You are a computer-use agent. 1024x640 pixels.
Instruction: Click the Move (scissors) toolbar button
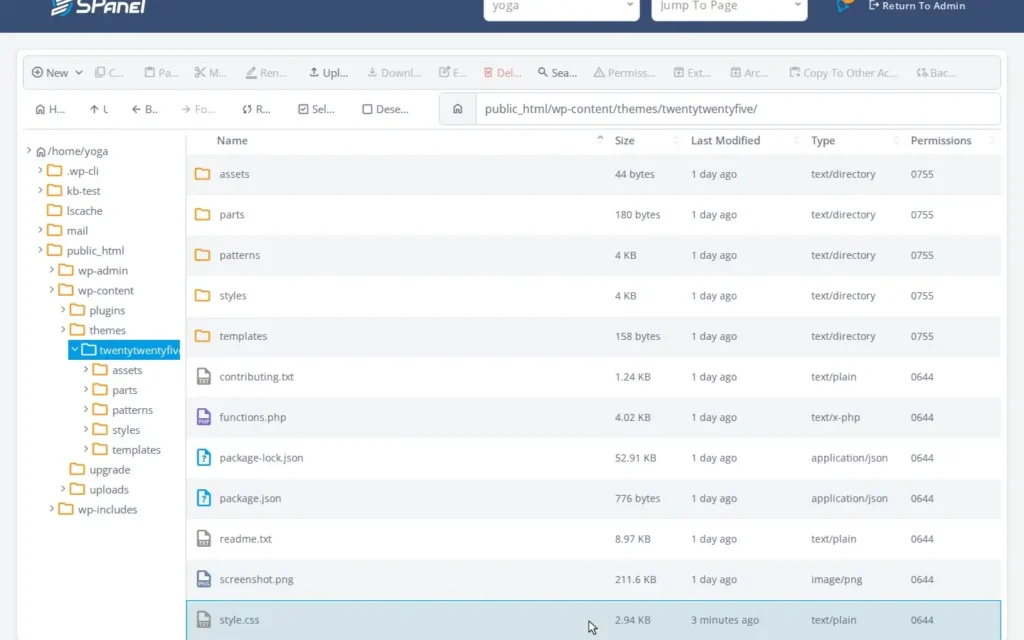coord(210,72)
